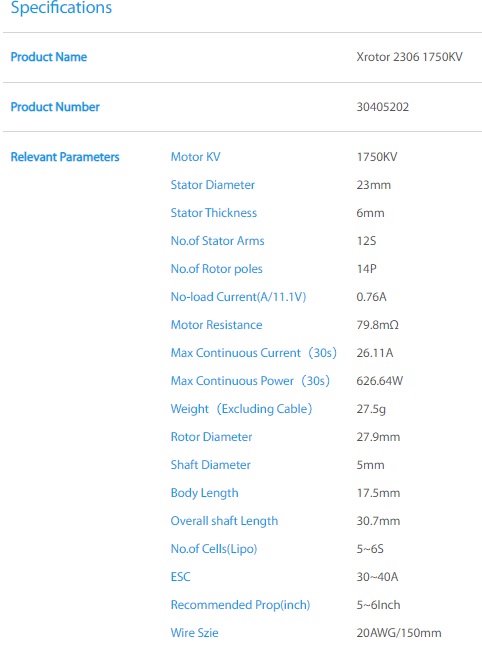The height and width of the screenshot is (647, 482).
Task: Click the Xrotor 2306 1750KV product name
Action: pos(409,57)
